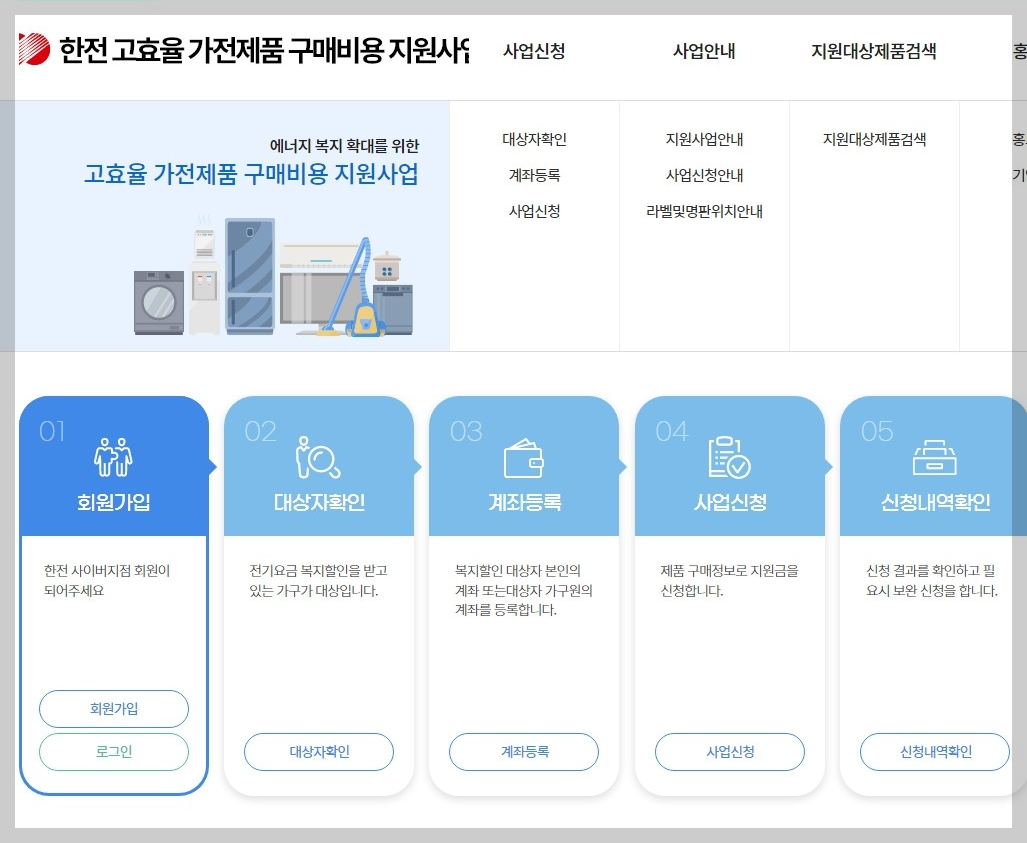Viewport: 1027px width, 843px height.
Task: Click the text 제품 구매정보로 지원금을 신청합니다
Action: pos(730,580)
